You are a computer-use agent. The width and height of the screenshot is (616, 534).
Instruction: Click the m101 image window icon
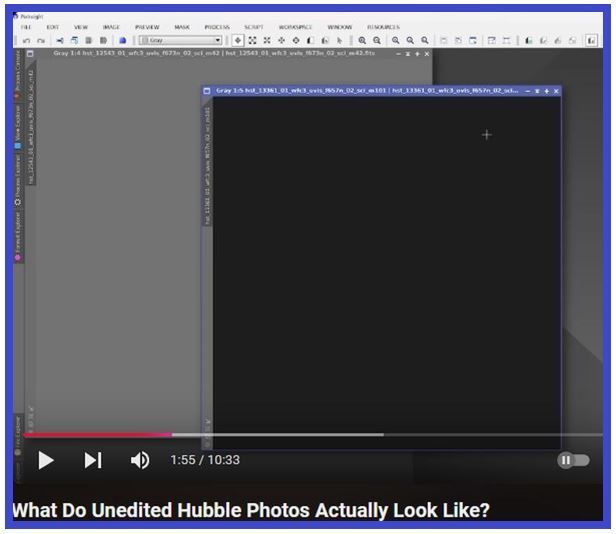click(207, 91)
